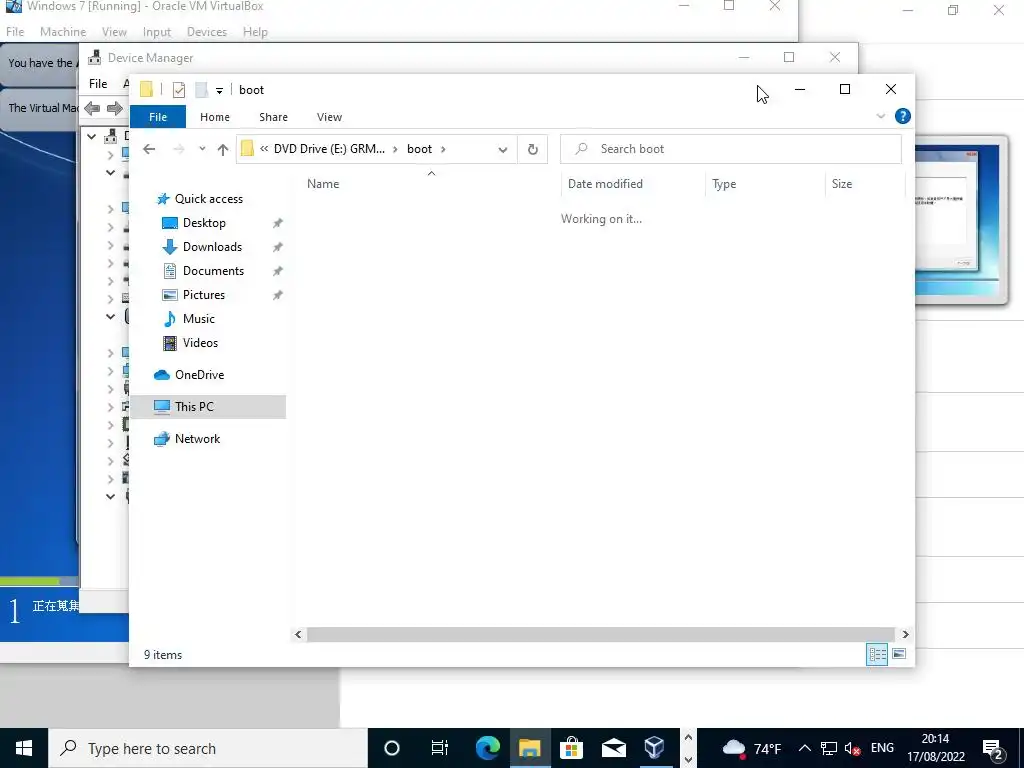This screenshot has width=1024, height=768.
Task: Open Task View on the taskbar
Action: (x=440, y=748)
